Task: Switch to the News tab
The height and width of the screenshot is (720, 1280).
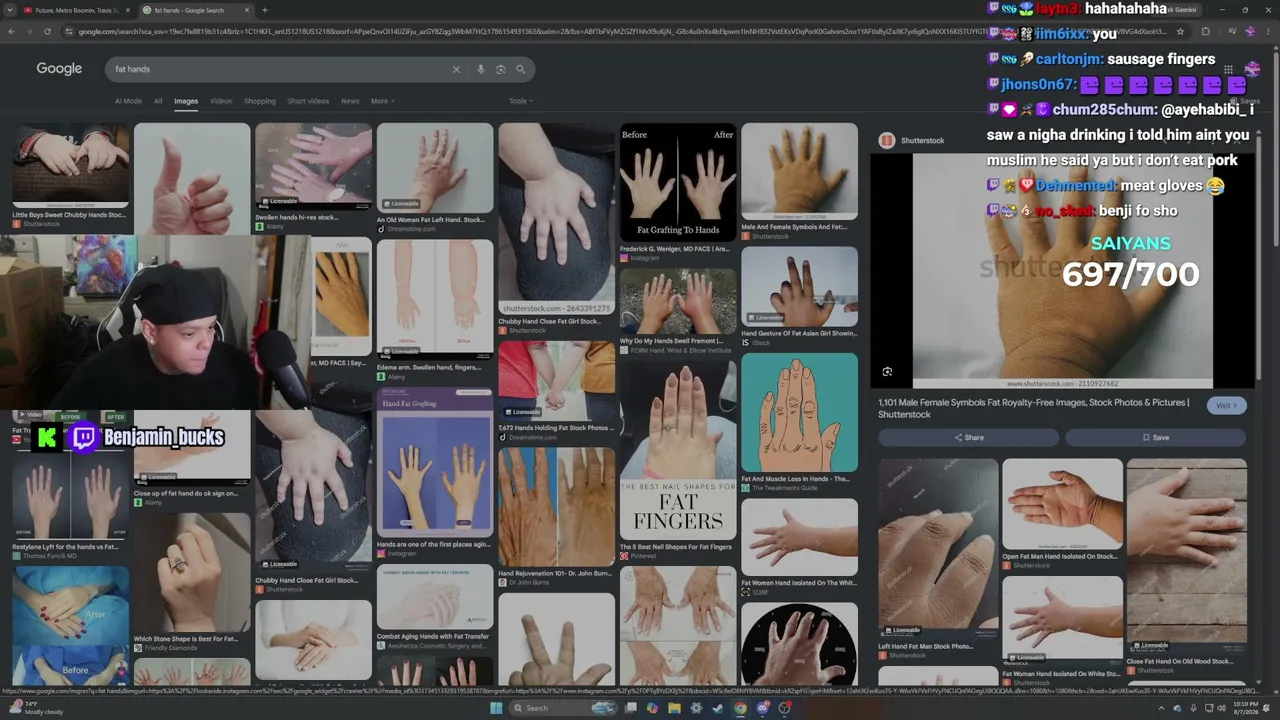Action: [x=350, y=101]
